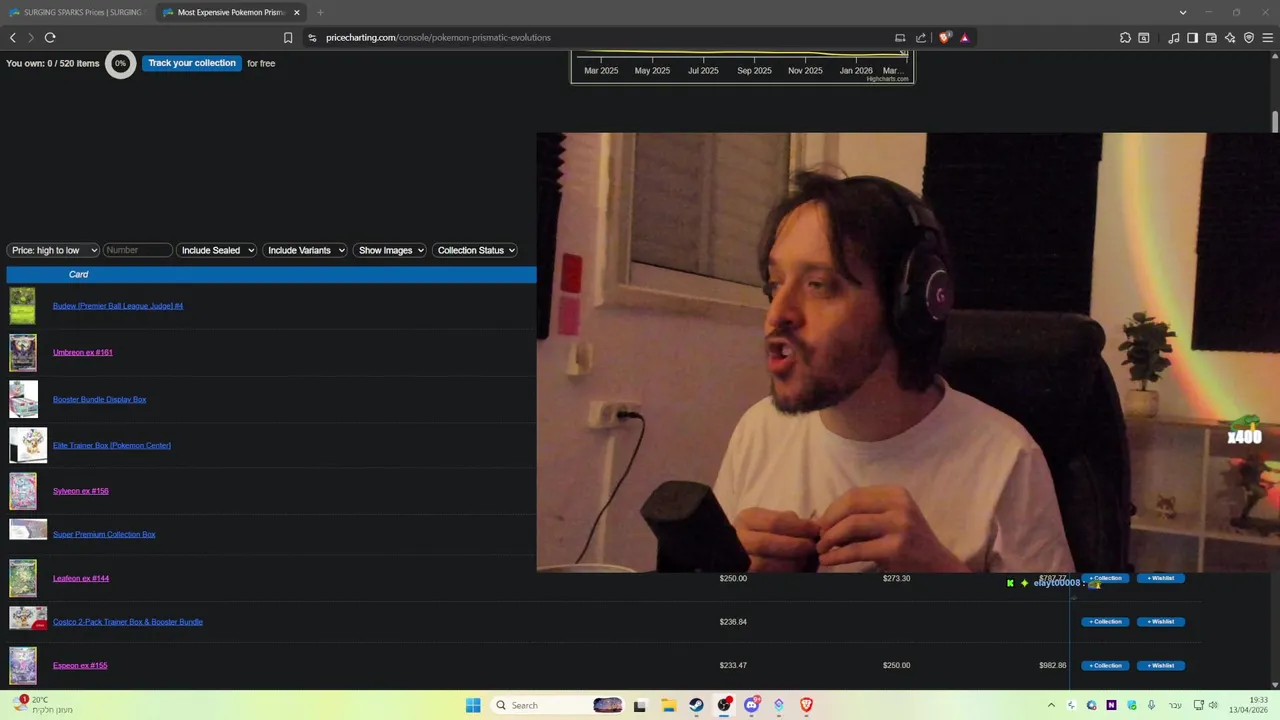Image resolution: width=1280 pixels, height=720 pixels.
Task: Close the Most Expensive Pokemon tab
Action: [x=297, y=12]
